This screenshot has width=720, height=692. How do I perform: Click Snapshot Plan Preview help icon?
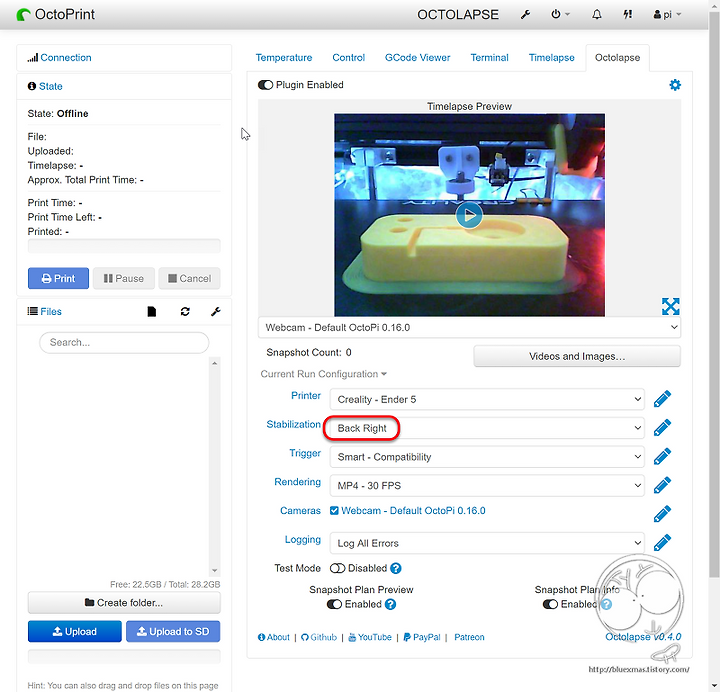(390, 604)
